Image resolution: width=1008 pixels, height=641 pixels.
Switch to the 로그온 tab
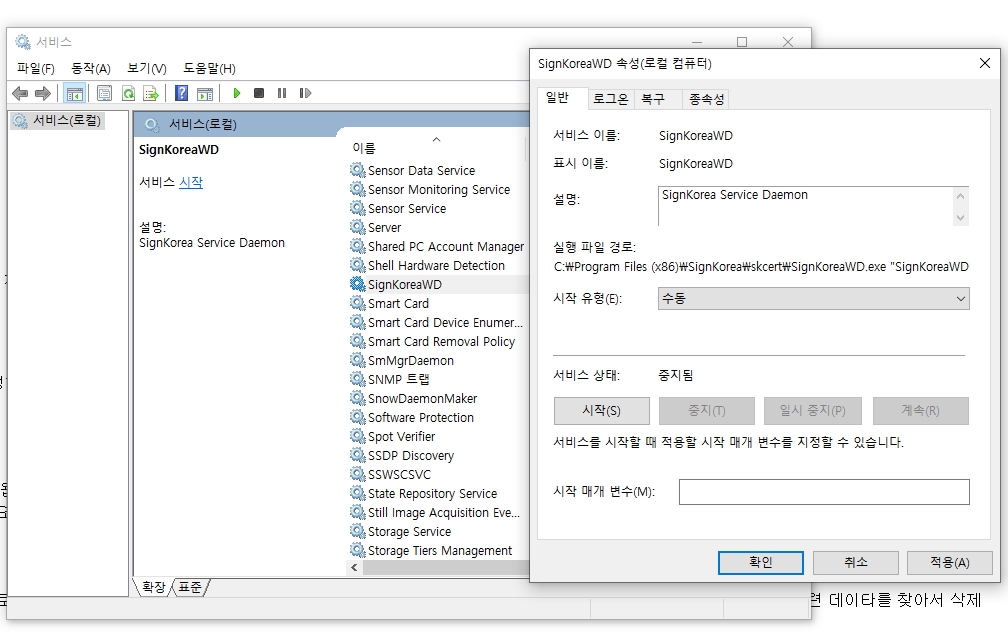pyautogui.click(x=610, y=99)
